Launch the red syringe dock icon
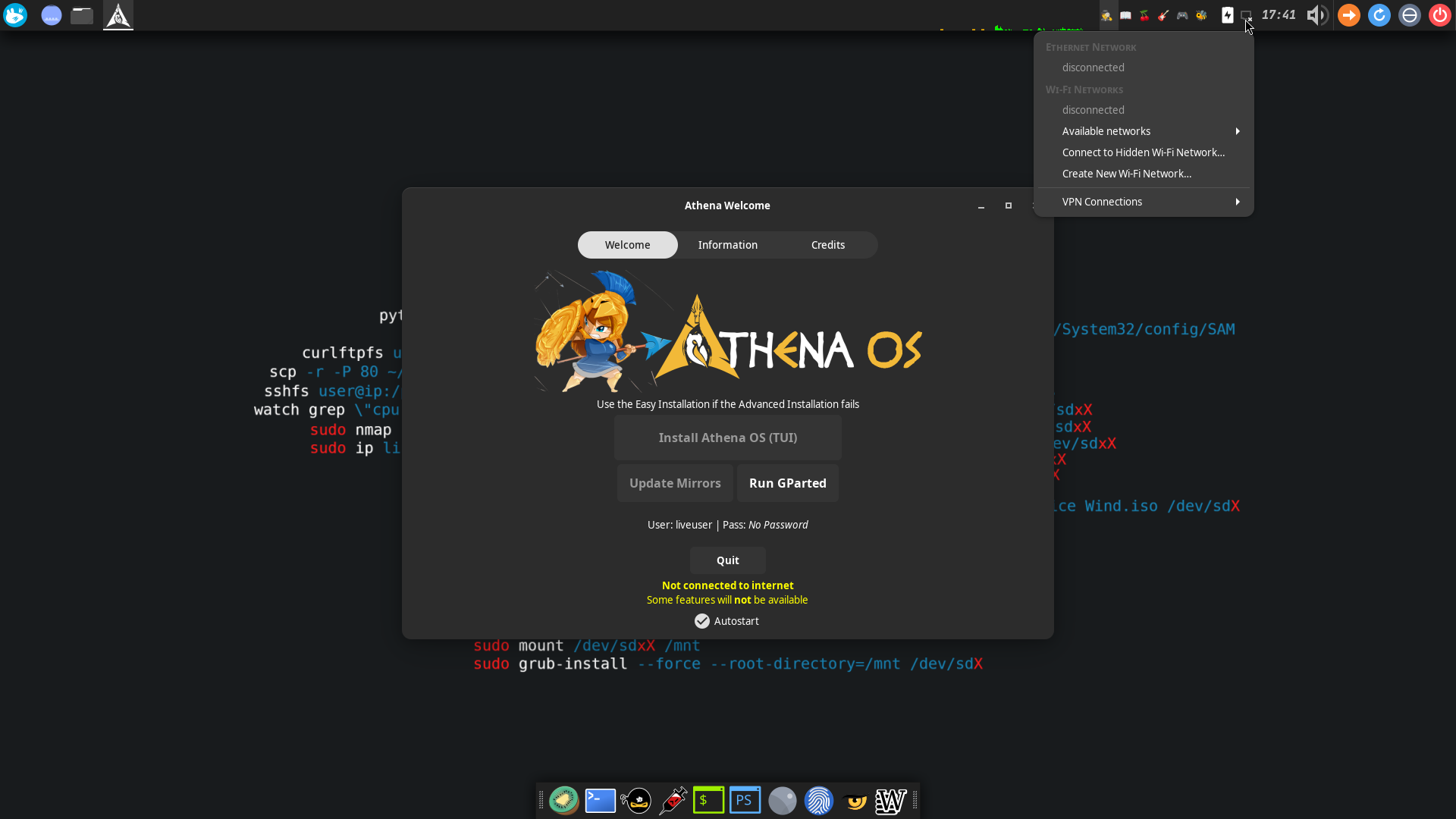1456x819 pixels. (673, 800)
